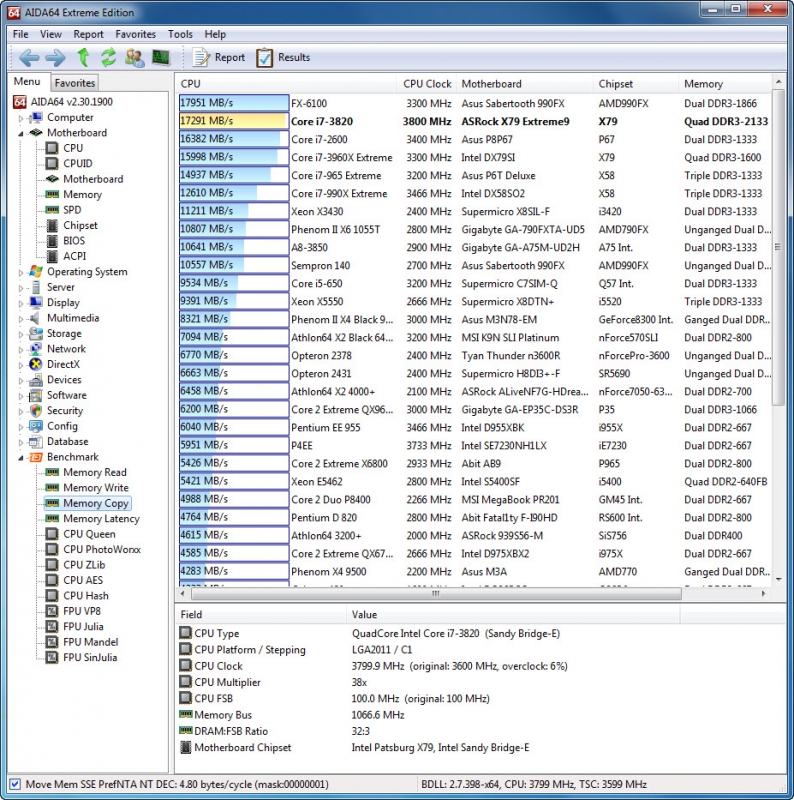Sort by the Chipset column header
This screenshot has height=800, width=794.
pyautogui.click(x=636, y=84)
